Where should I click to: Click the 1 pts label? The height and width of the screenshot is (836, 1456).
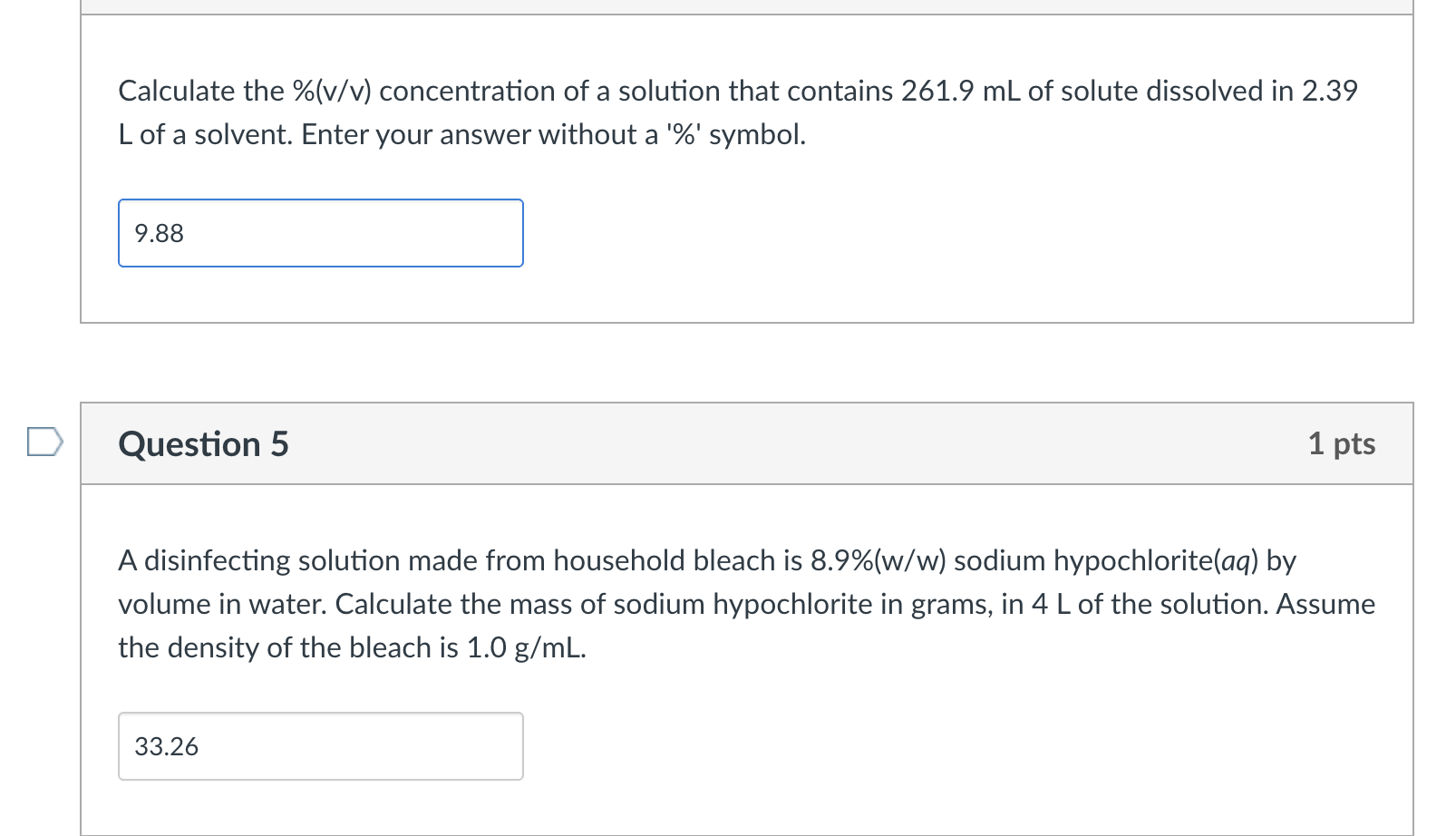pyautogui.click(x=1342, y=443)
